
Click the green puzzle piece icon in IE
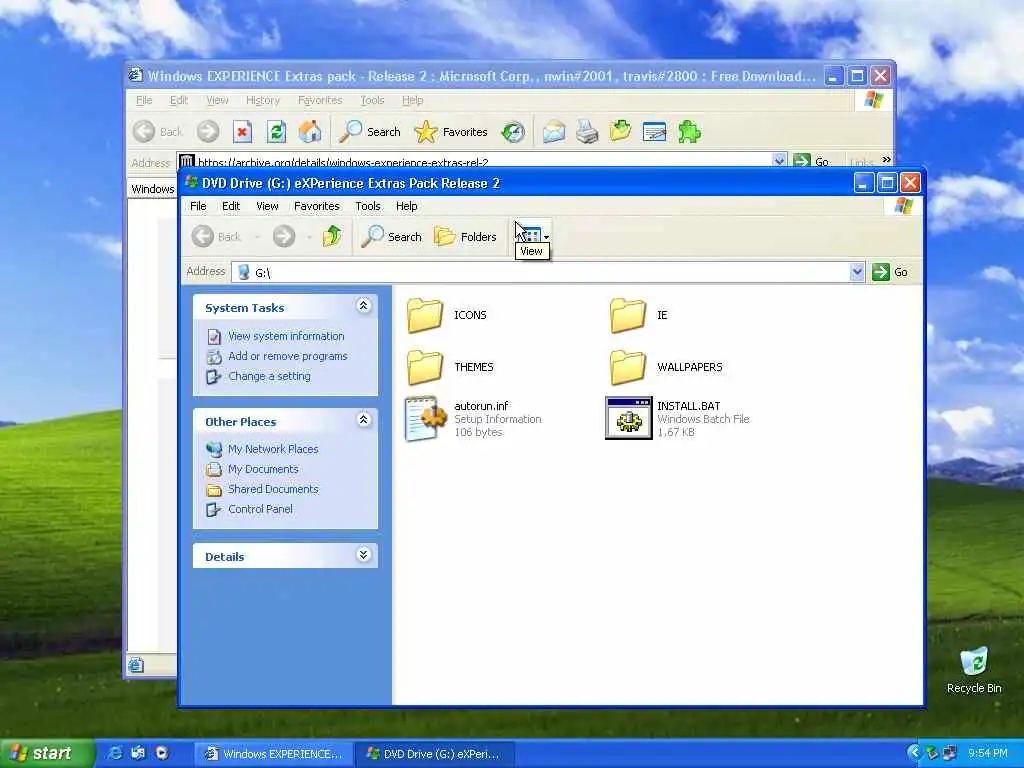[689, 132]
